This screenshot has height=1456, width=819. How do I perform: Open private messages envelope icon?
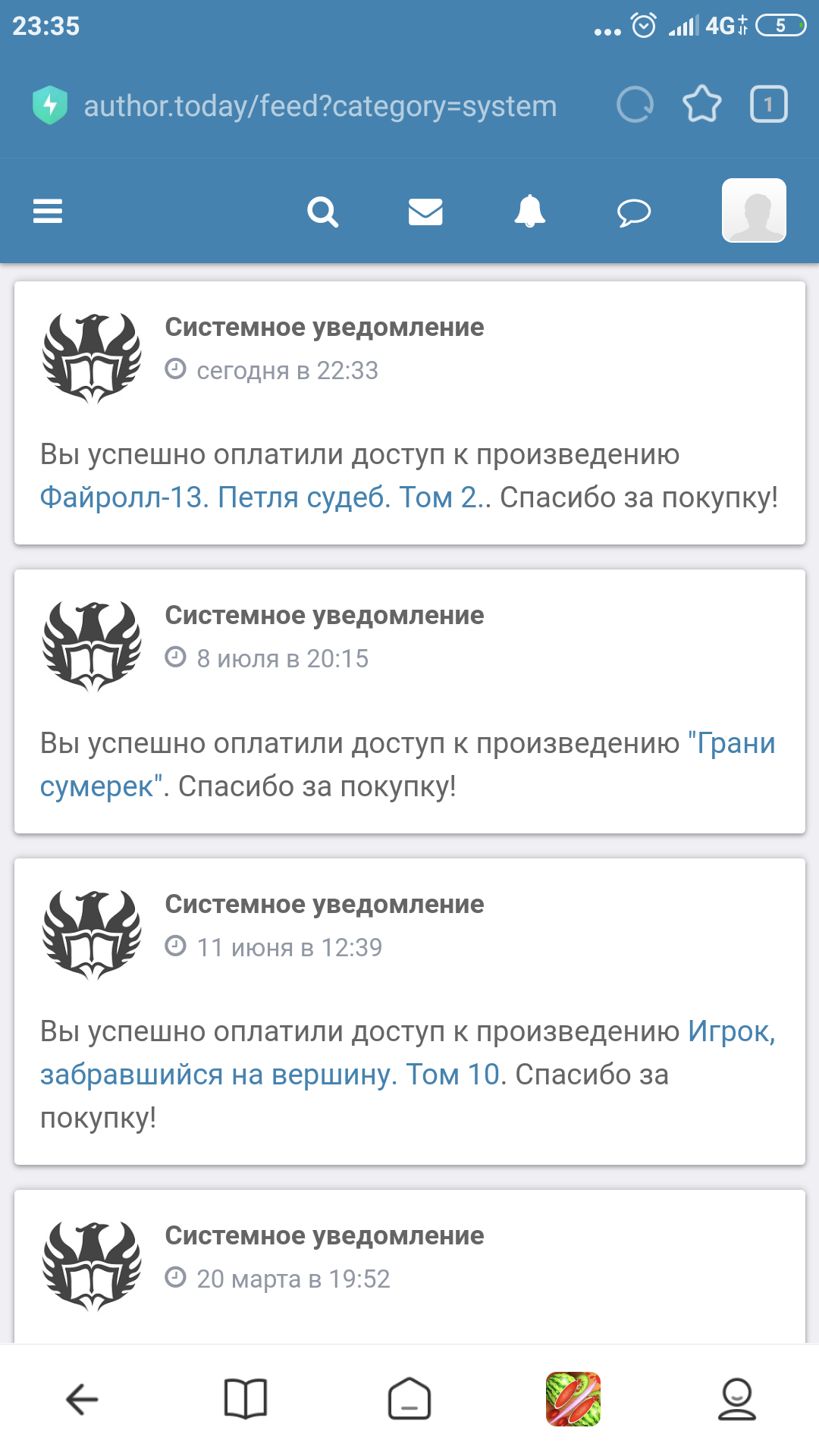pyautogui.click(x=425, y=212)
